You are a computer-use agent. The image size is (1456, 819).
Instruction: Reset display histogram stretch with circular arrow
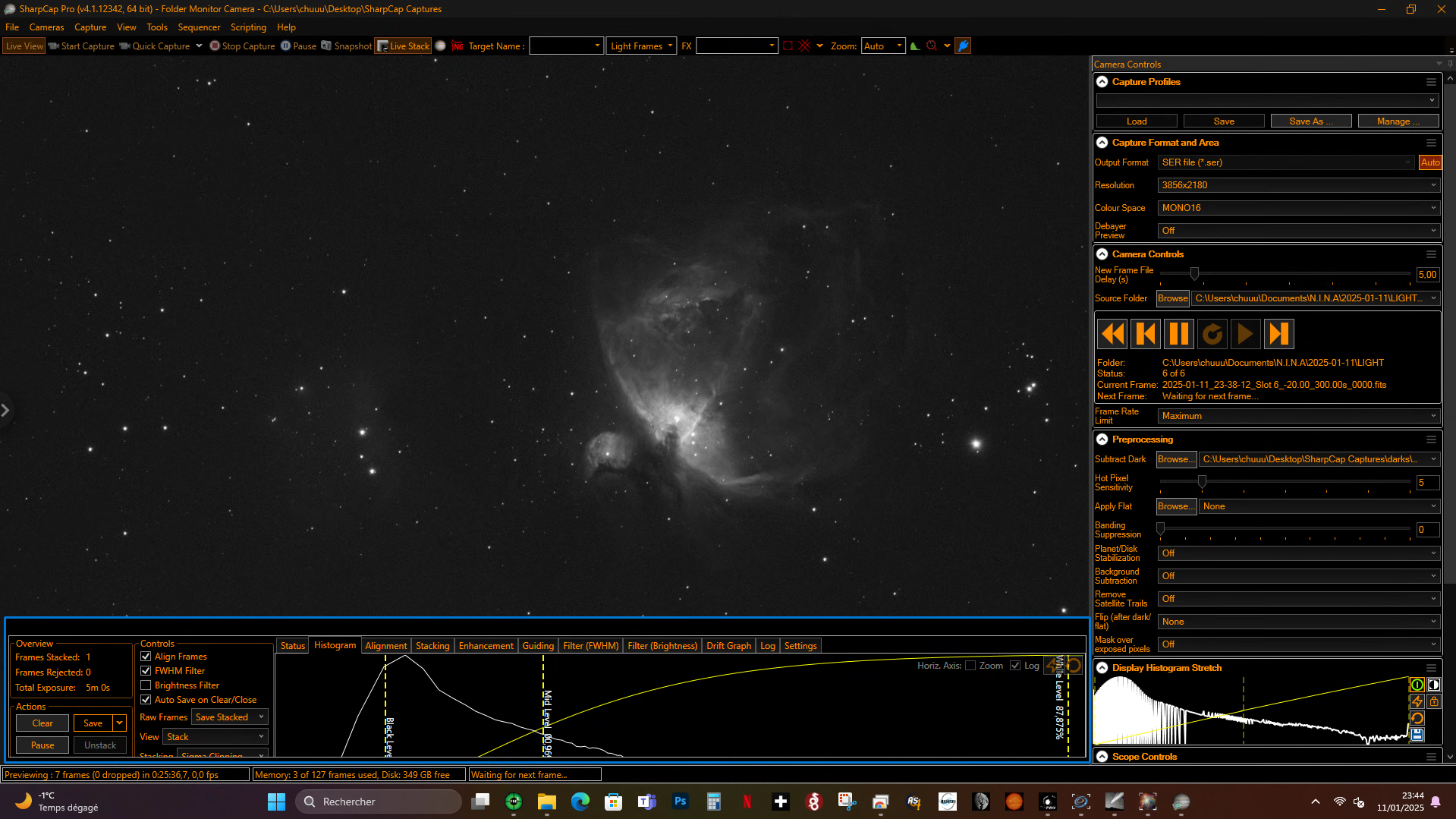click(1417, 718)
